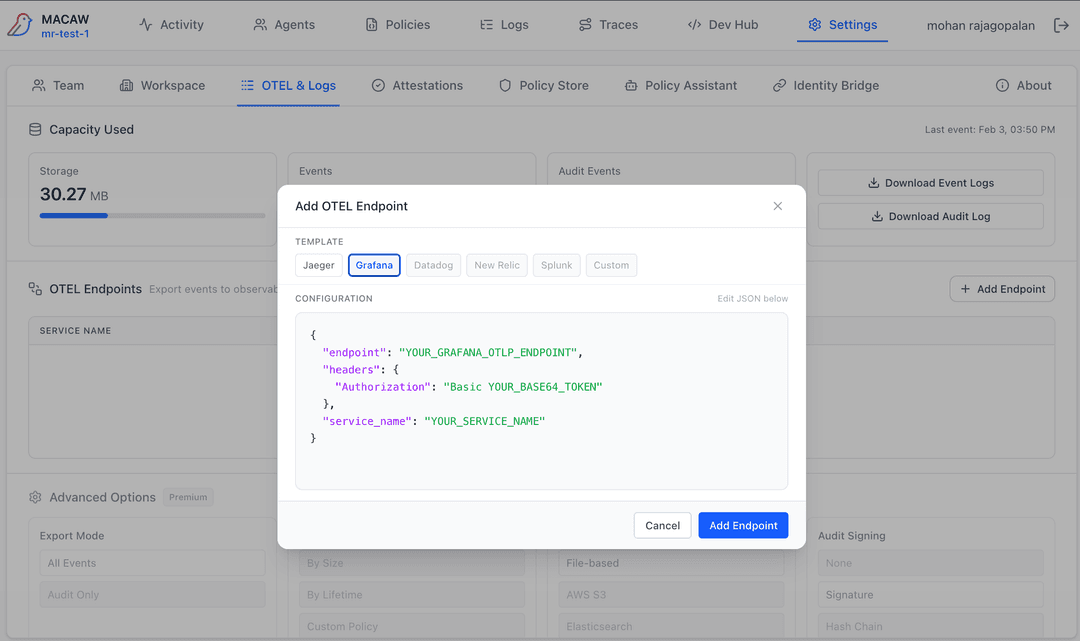The height and width of the screenshot is (641, 1080).
Task: Select the Datadog template
Action: pos(433,265)
